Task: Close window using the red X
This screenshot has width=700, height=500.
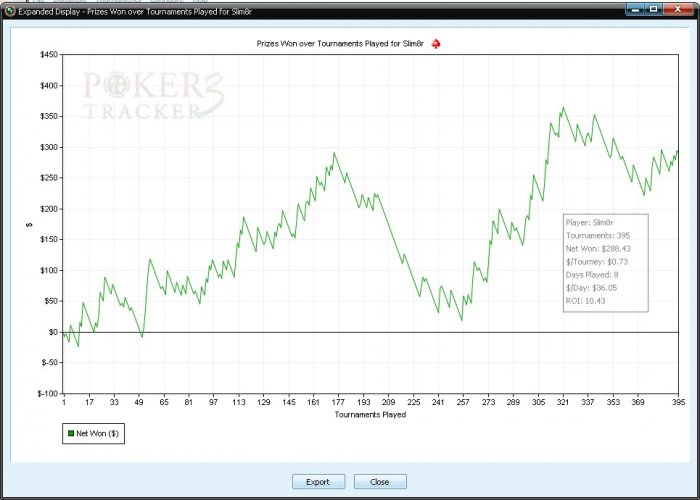Action: pyautogui.click(x=678, y=8)
